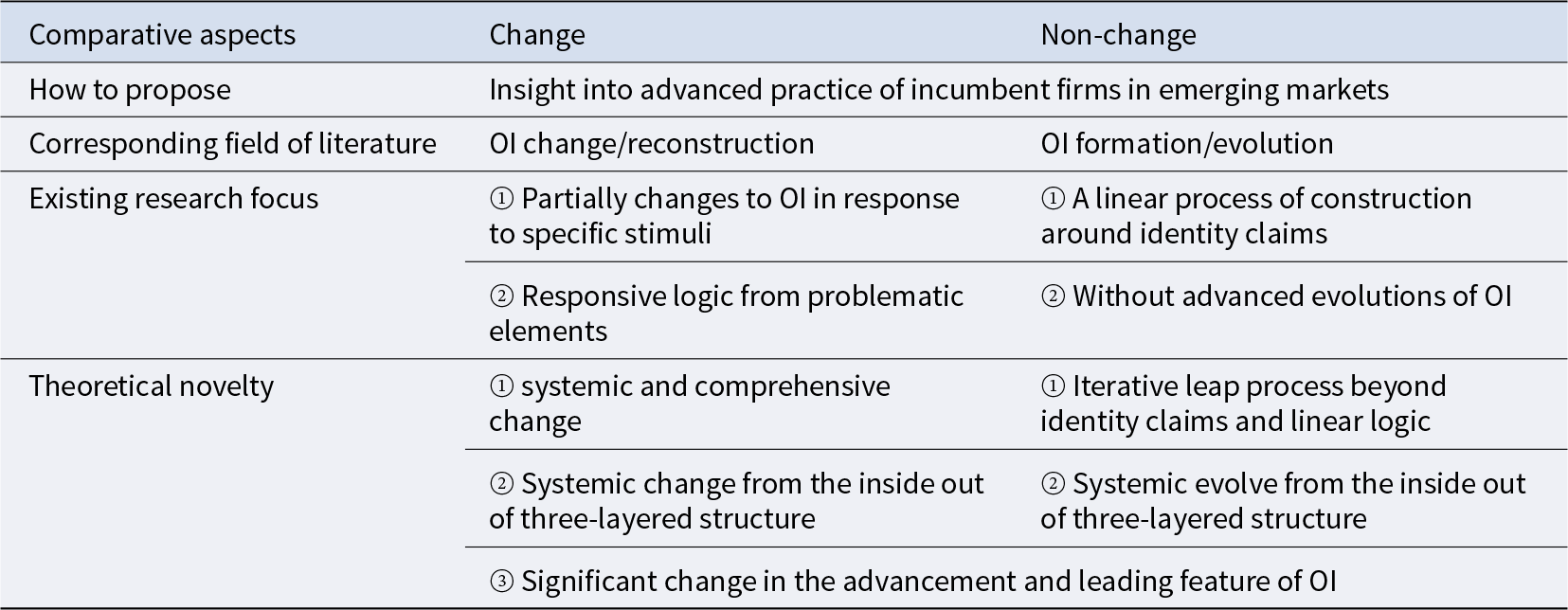Click 'systemic and comprehensive change' cell
1568x610 pixels.
coord(690,403)
